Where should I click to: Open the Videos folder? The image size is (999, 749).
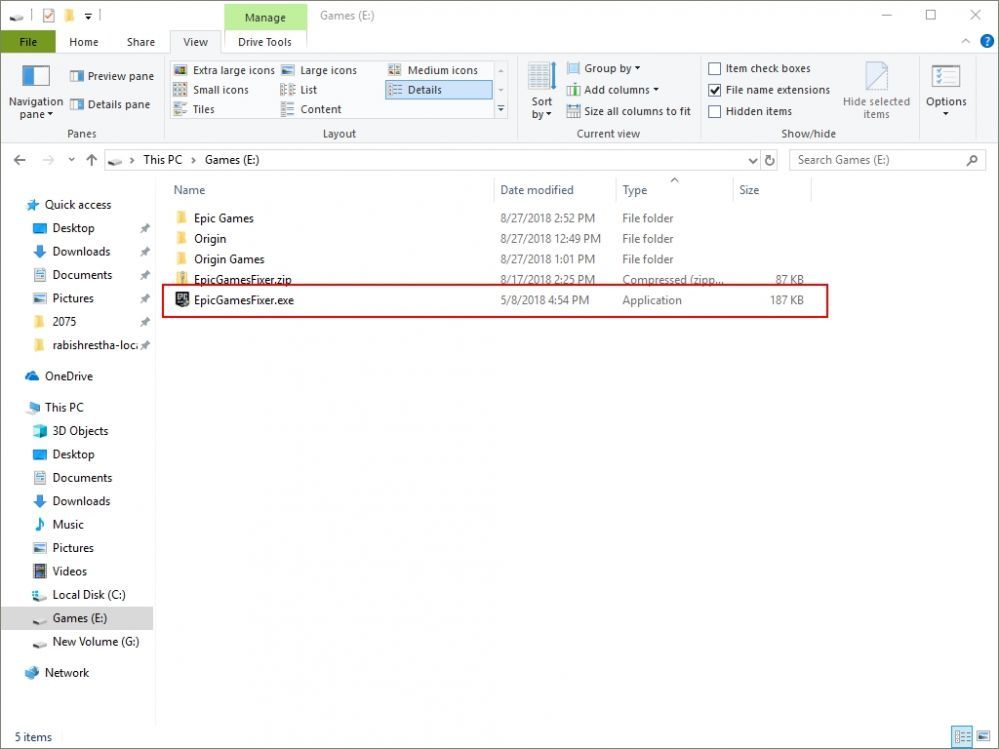[69, 571]
